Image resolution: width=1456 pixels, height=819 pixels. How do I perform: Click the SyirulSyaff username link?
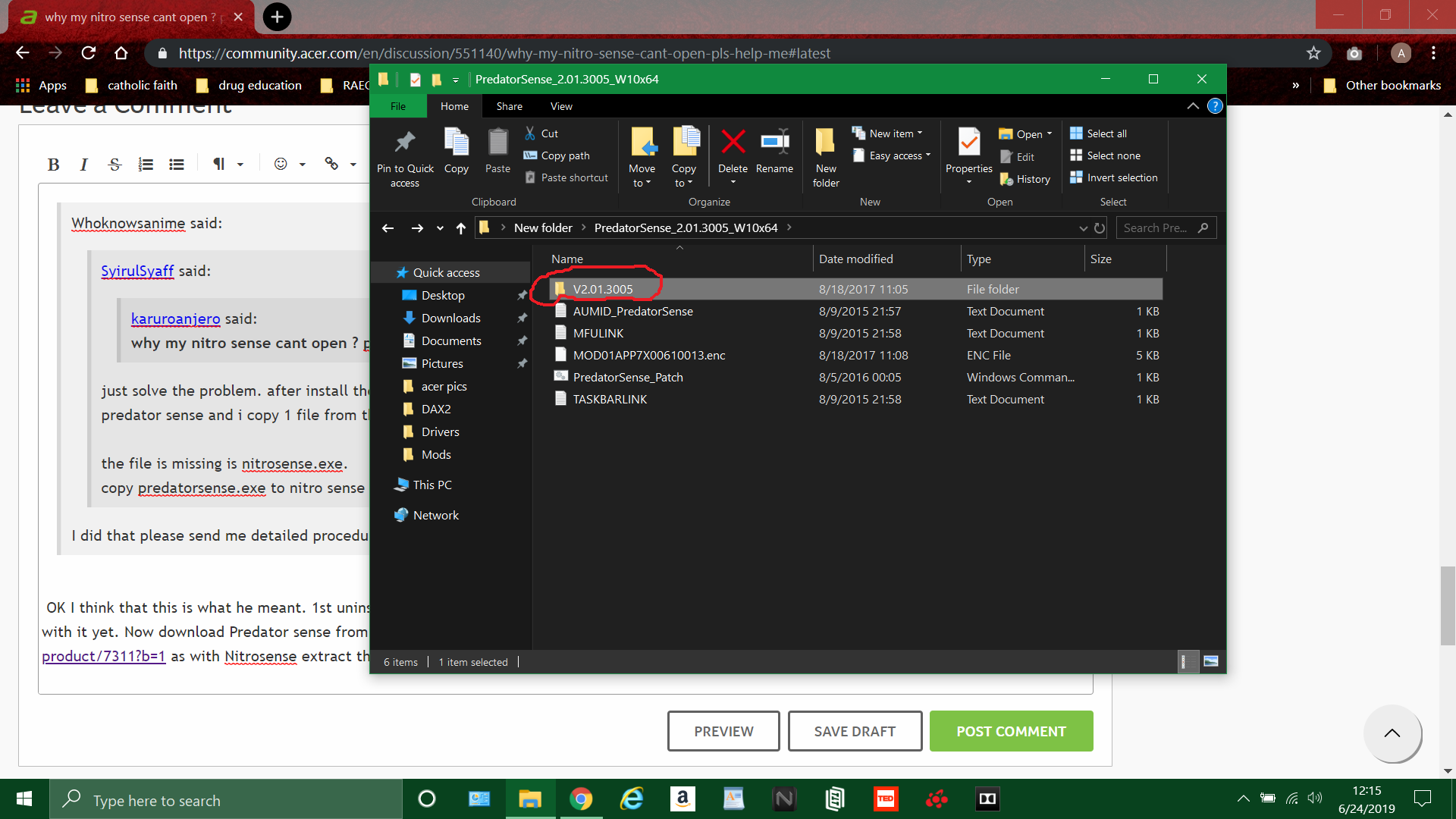(137, 271)
